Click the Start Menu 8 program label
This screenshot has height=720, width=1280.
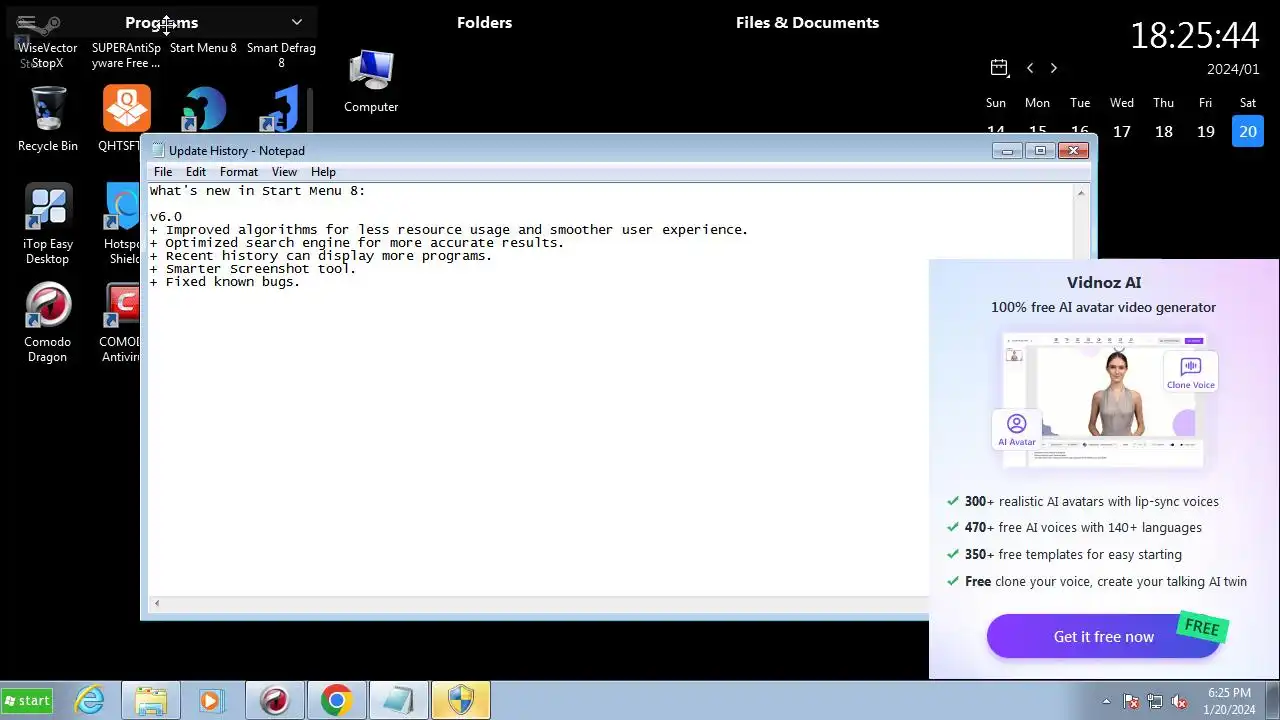click(x=203, y=48)
